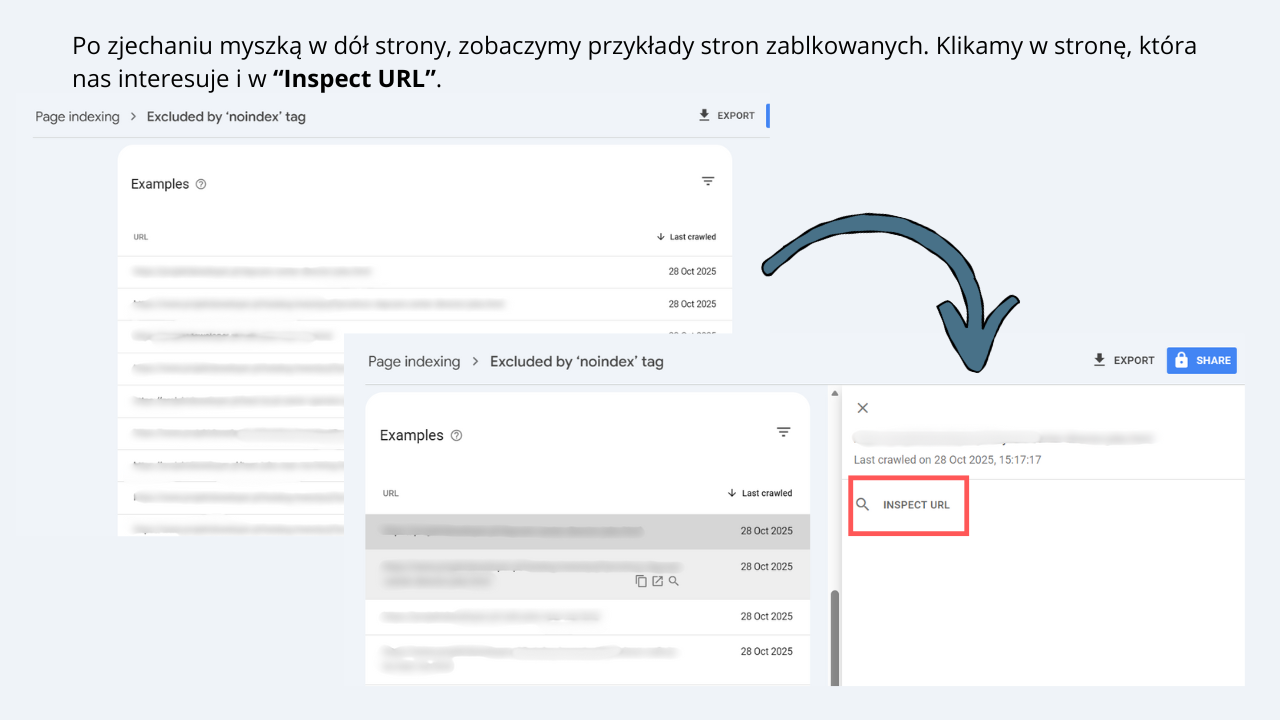Go back to Page indexing via breadcrumb
The width and height of the screenshot is (1280, 720).
point(414,361)
